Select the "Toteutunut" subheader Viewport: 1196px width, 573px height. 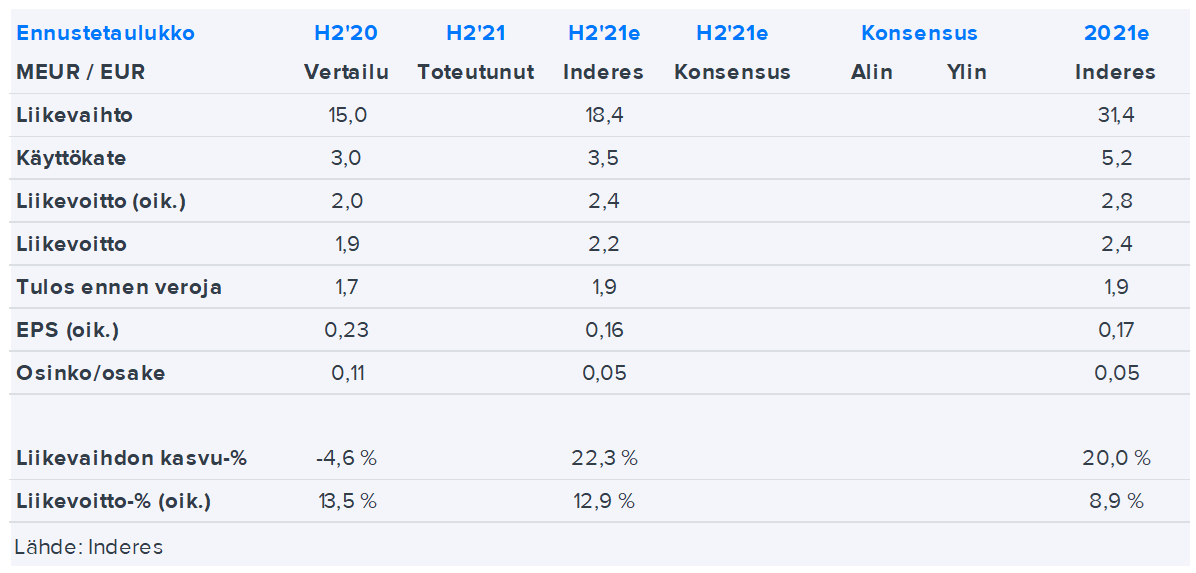click(475, 72)
